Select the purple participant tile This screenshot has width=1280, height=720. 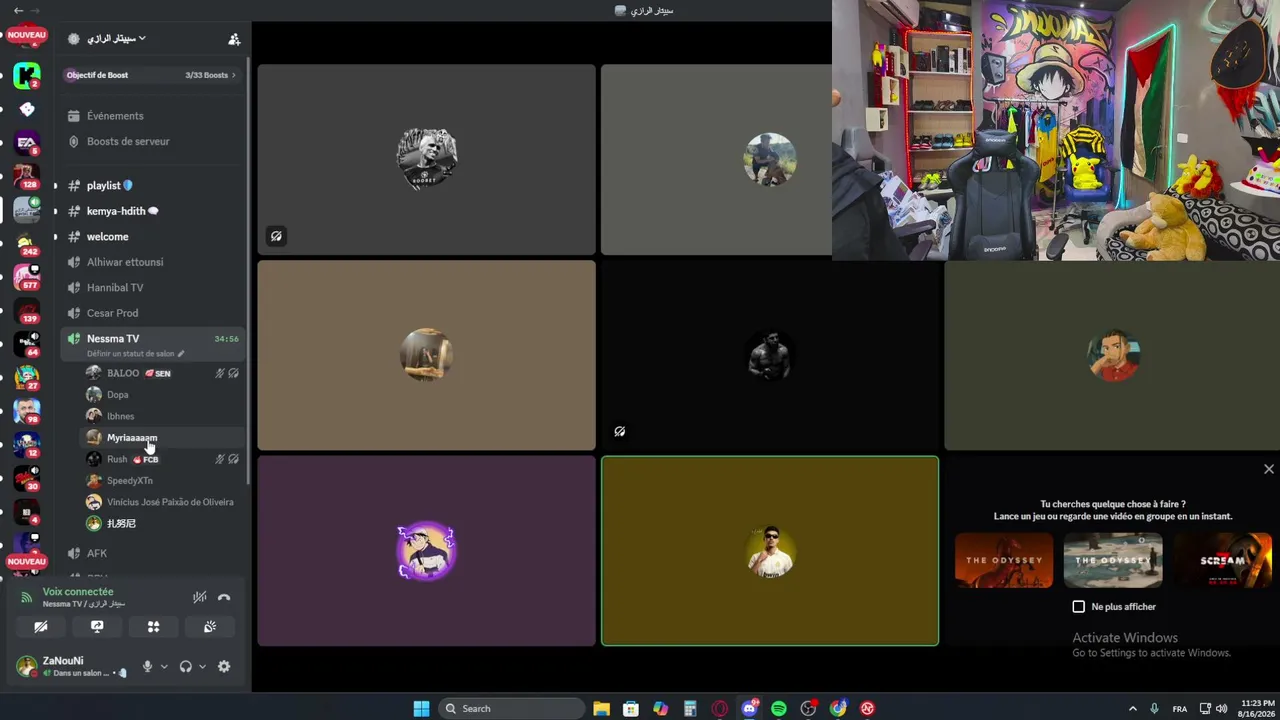pyautogui.click(x=427, y=551)
